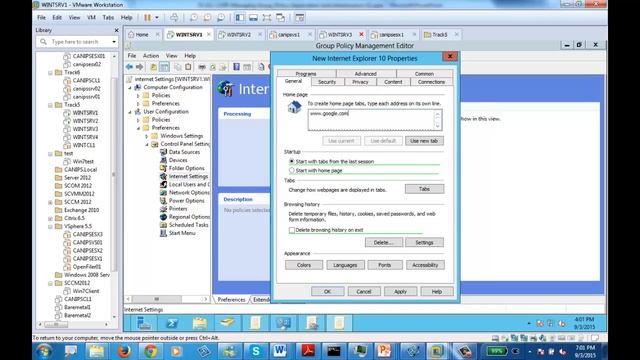Viewport: 640px width, 360px height.
Task: Collapse the VSphere 5.5 folder in Library
Action: click(50, 226)
